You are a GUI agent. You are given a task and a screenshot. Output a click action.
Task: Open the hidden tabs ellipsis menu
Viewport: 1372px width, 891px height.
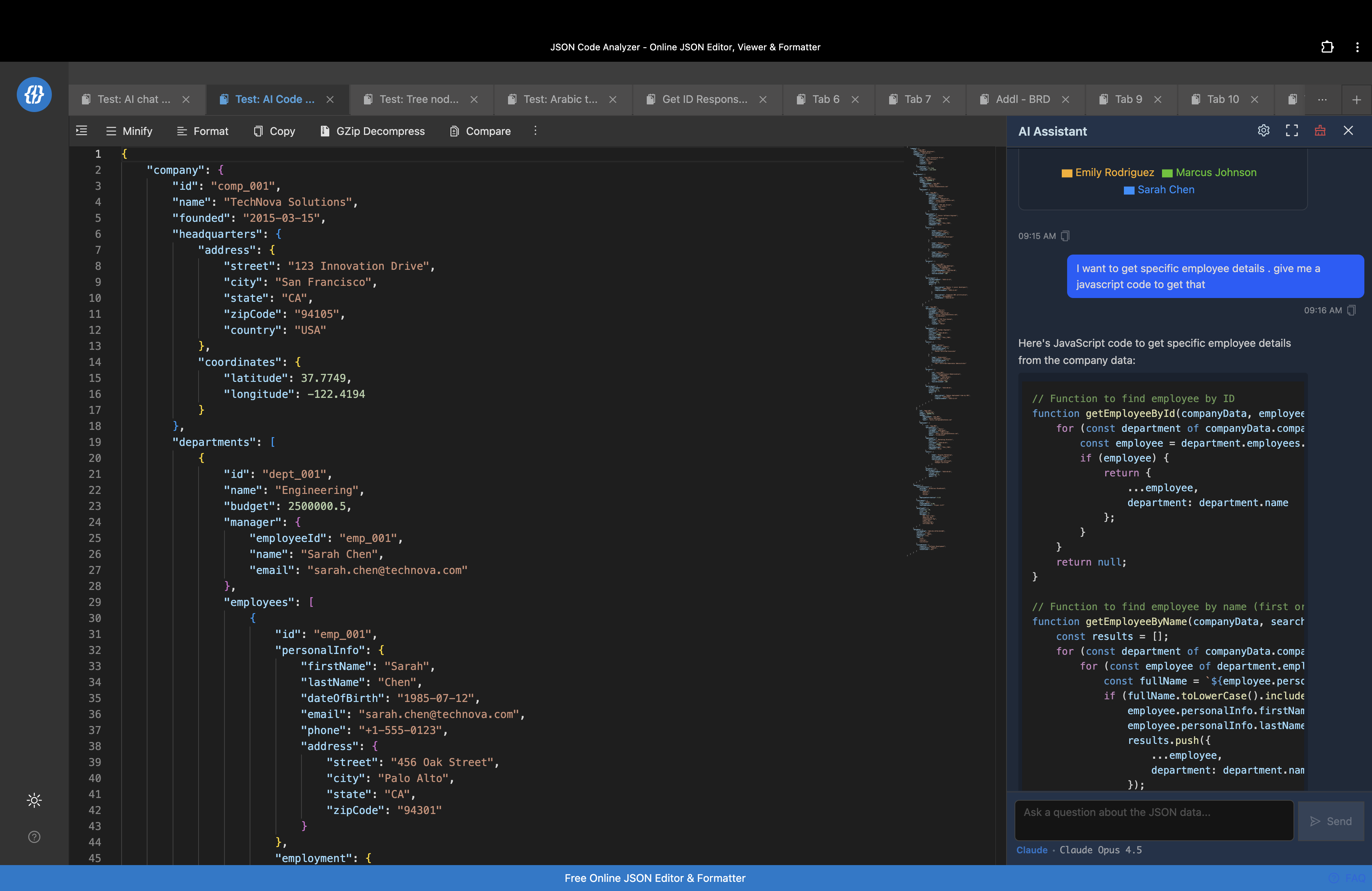pyautogui.click(x=1322, y=99)
